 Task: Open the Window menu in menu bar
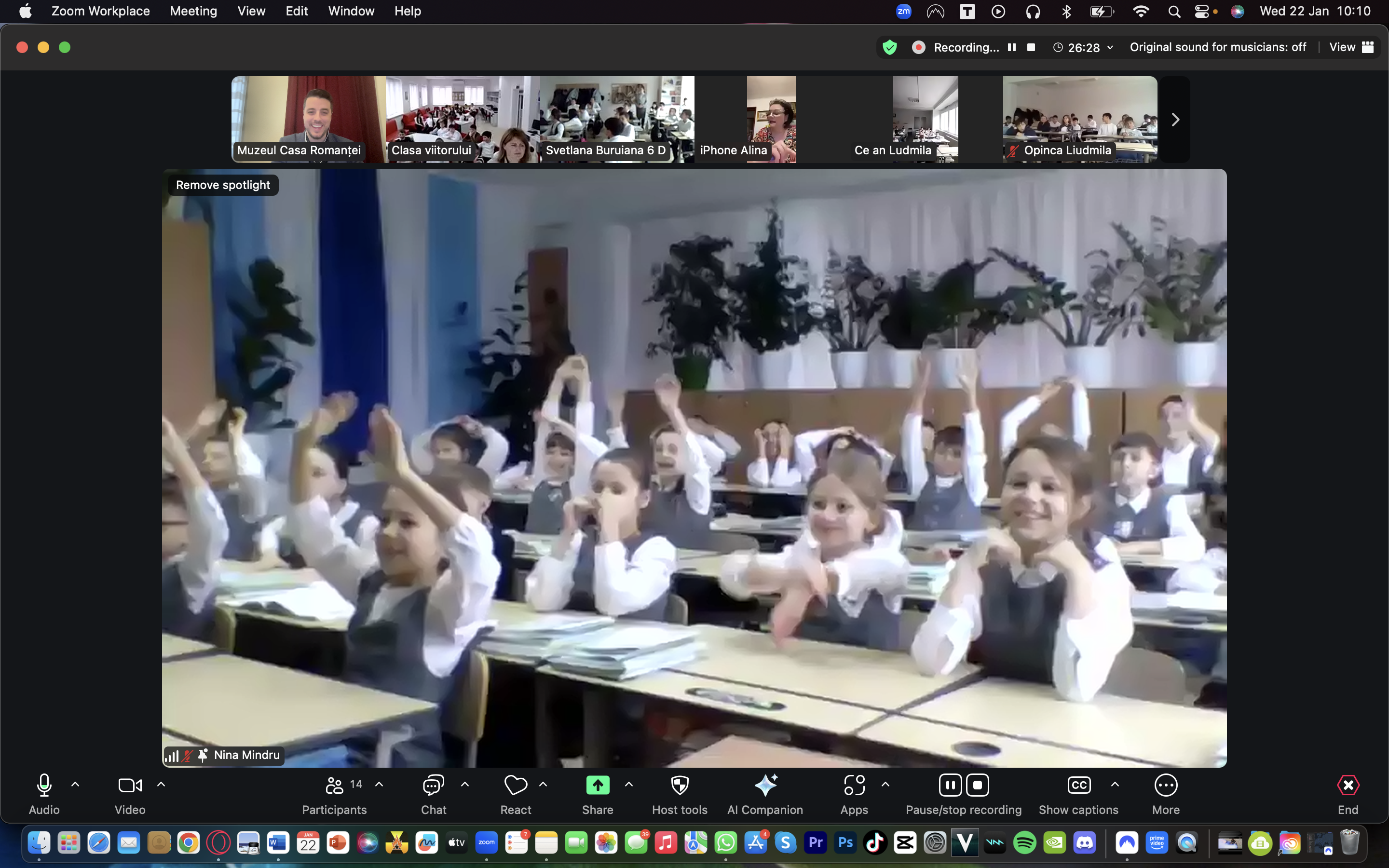tap(351, 11)
